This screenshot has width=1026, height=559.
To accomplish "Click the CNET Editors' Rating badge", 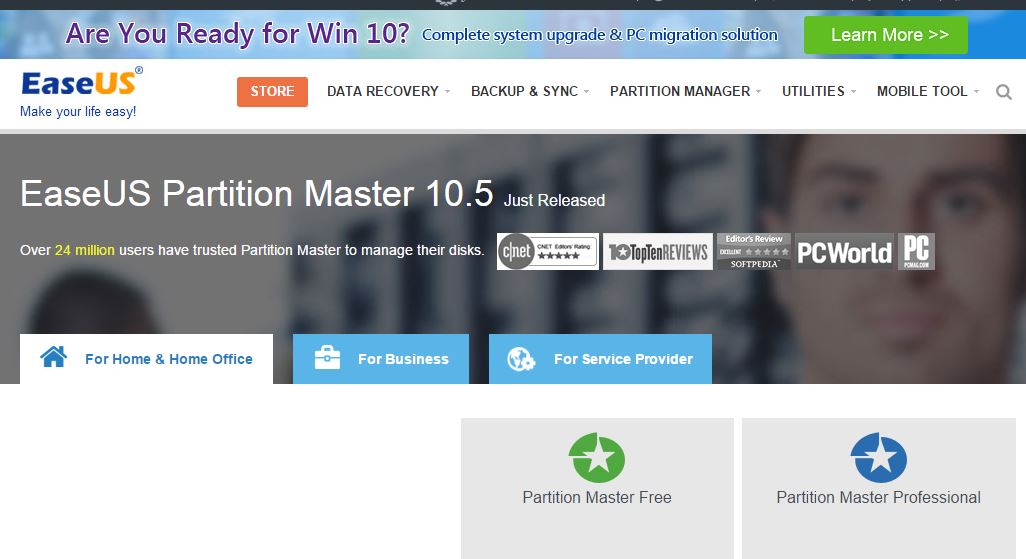I will coord(548,251).
